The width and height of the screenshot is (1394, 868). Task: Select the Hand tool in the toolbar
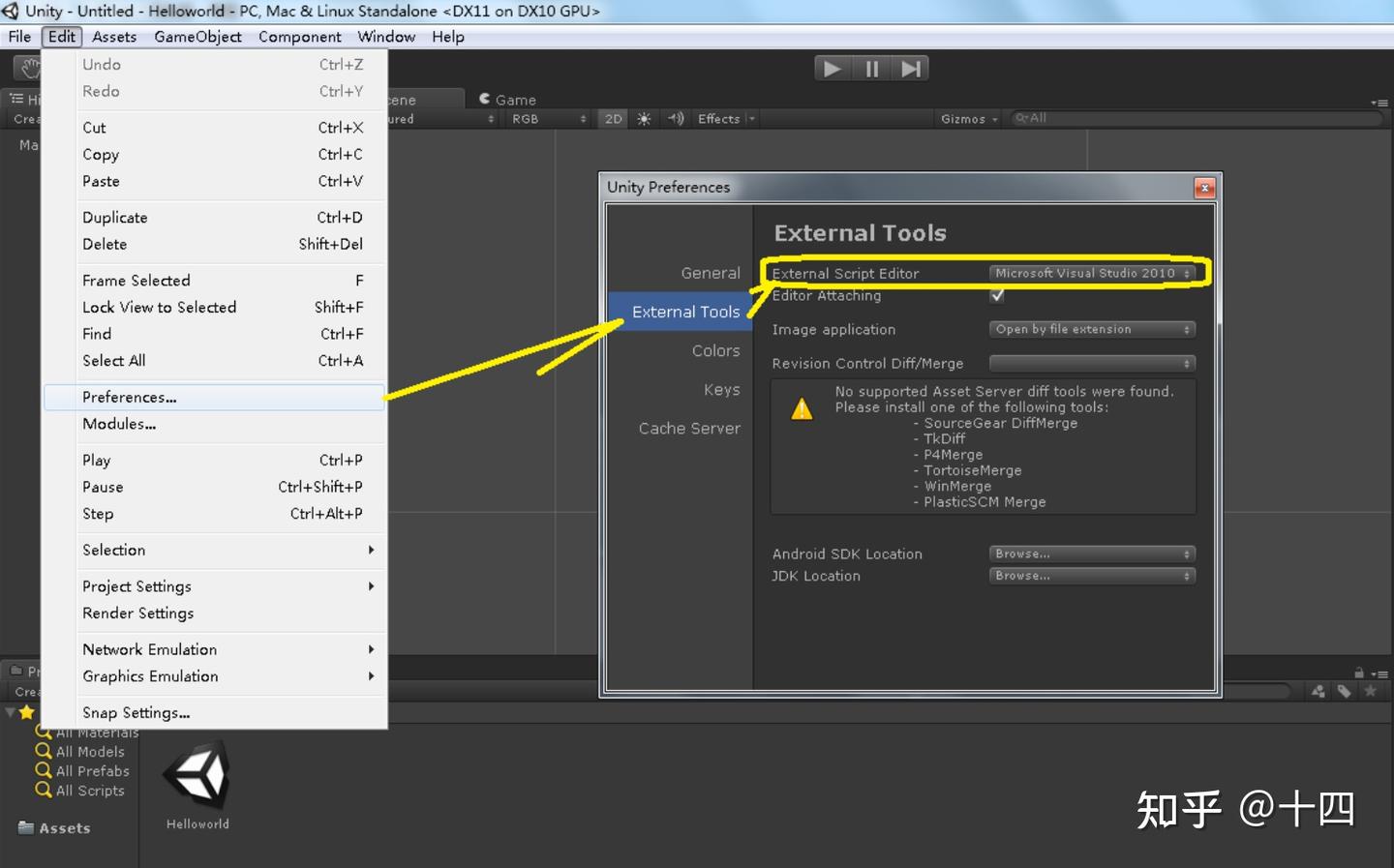pos(28,68)
